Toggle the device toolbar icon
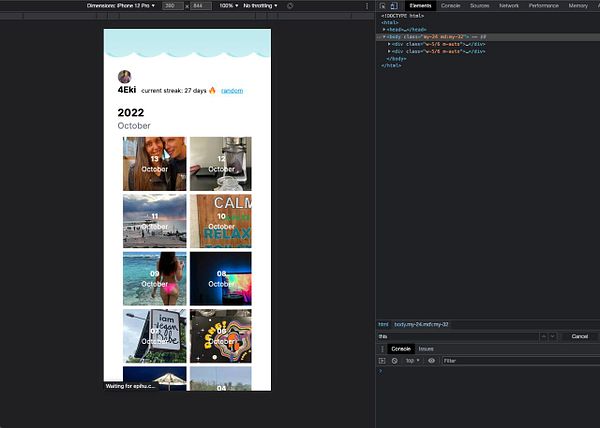 [394, 6]
